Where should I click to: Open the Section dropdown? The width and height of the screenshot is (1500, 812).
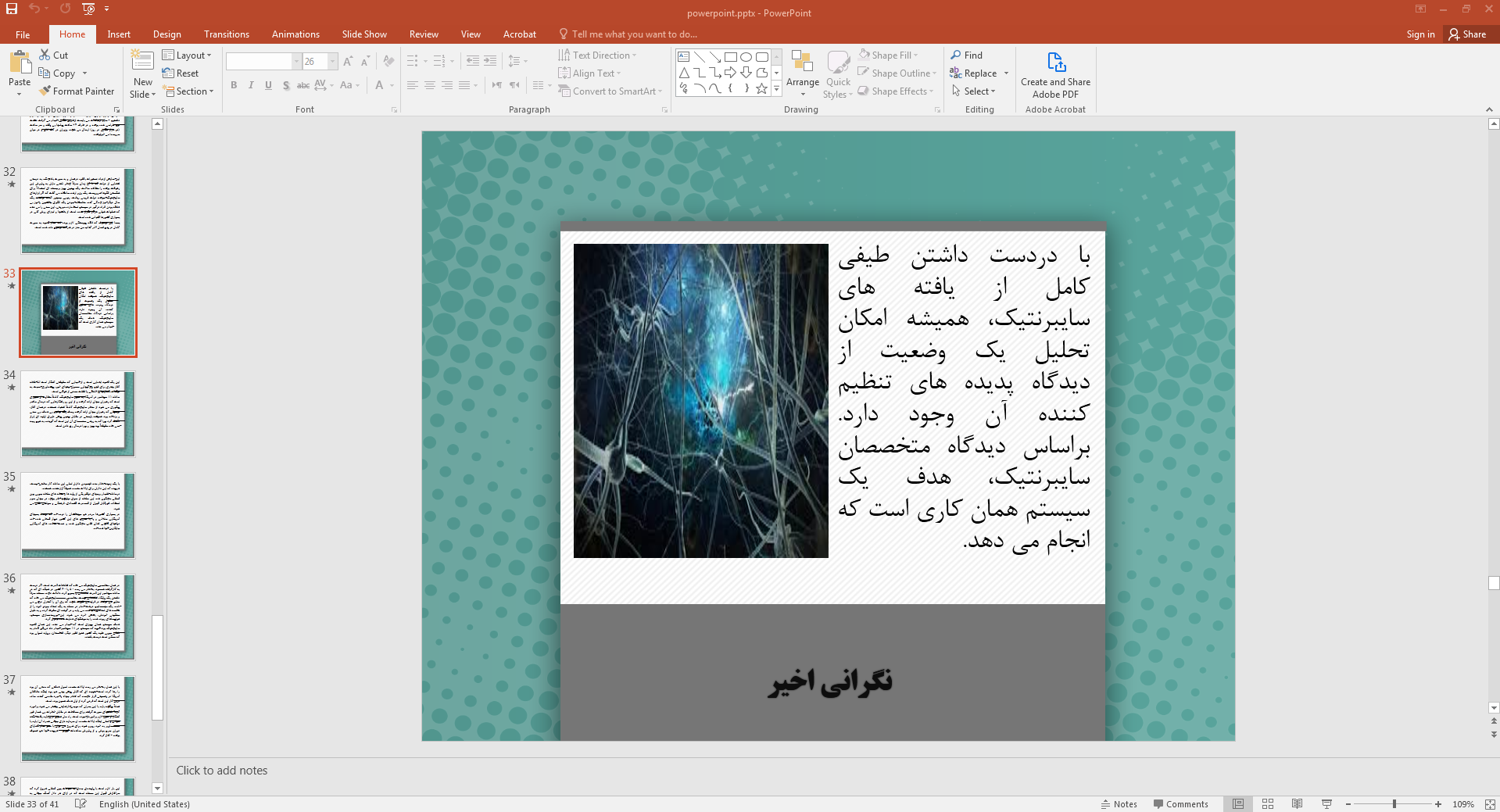coord(188,91)
